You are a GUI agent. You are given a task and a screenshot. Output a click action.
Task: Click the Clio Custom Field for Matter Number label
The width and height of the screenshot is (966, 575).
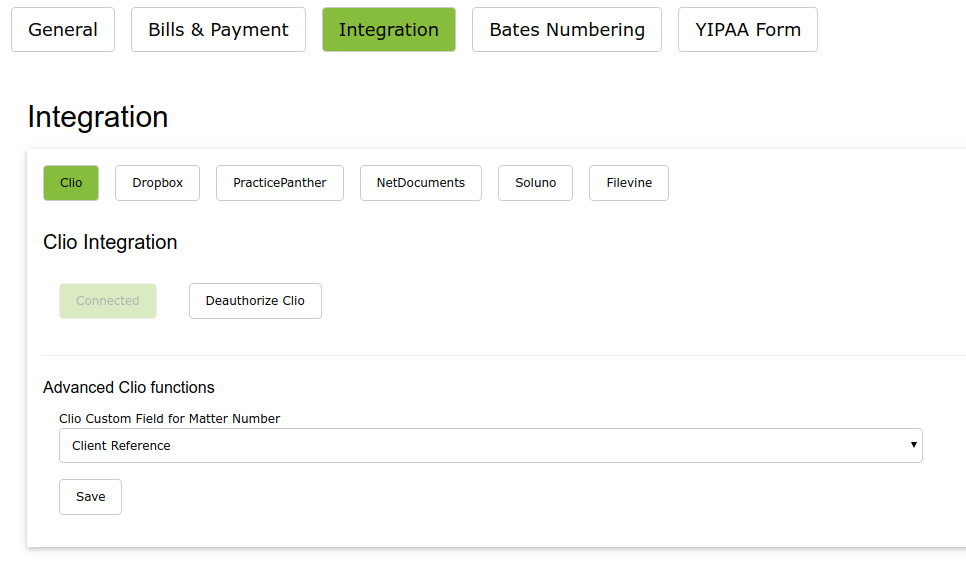click(169, 419)
